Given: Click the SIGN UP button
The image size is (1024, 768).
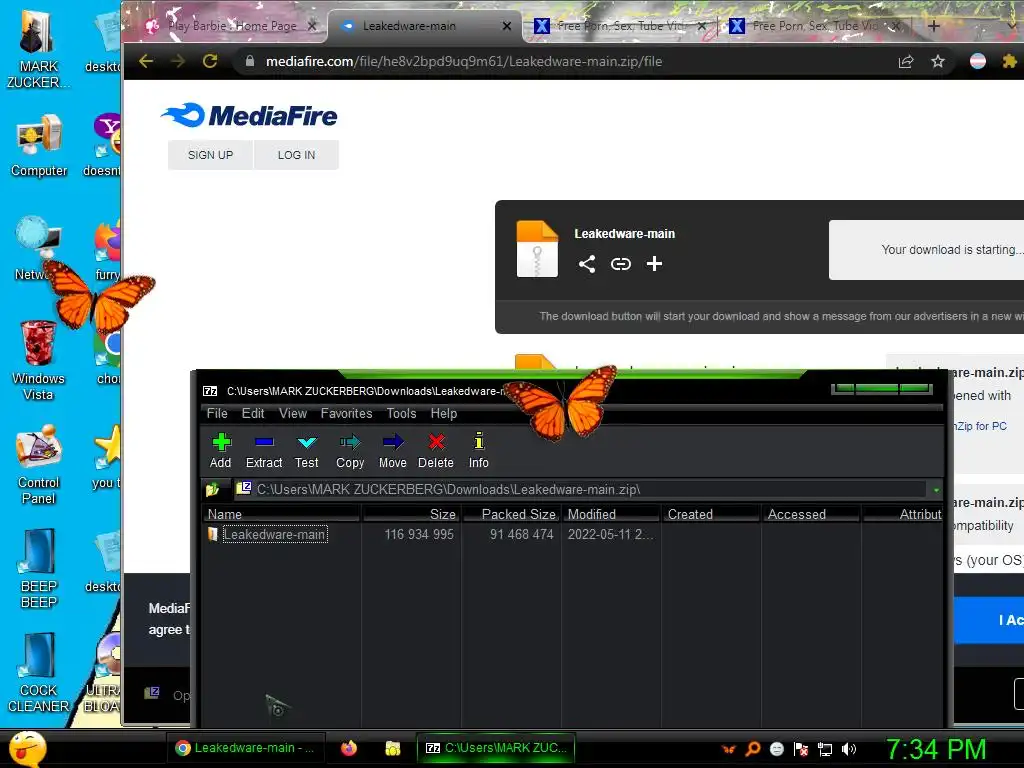Looking at the screenshot, I should click(210, 155).
